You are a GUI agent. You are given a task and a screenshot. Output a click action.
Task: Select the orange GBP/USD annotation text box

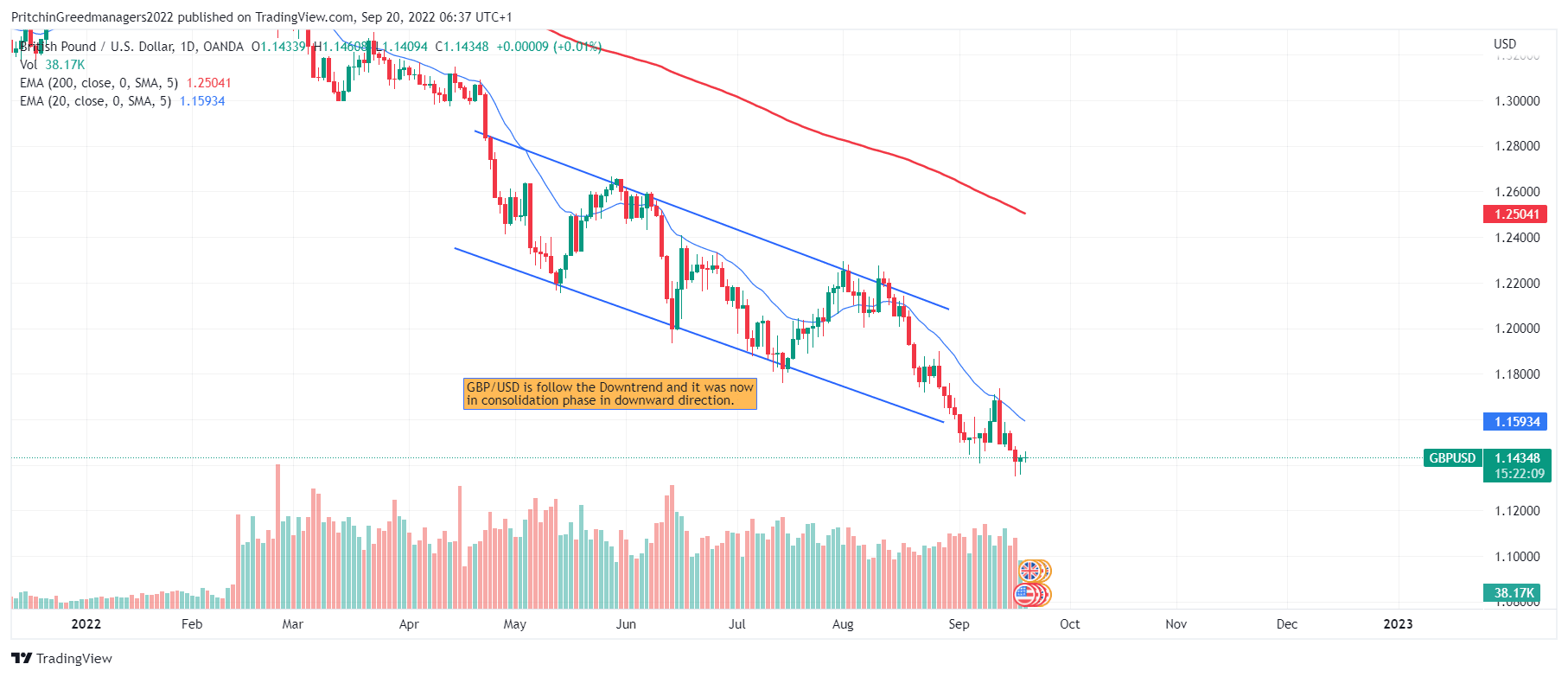point(610,393)
